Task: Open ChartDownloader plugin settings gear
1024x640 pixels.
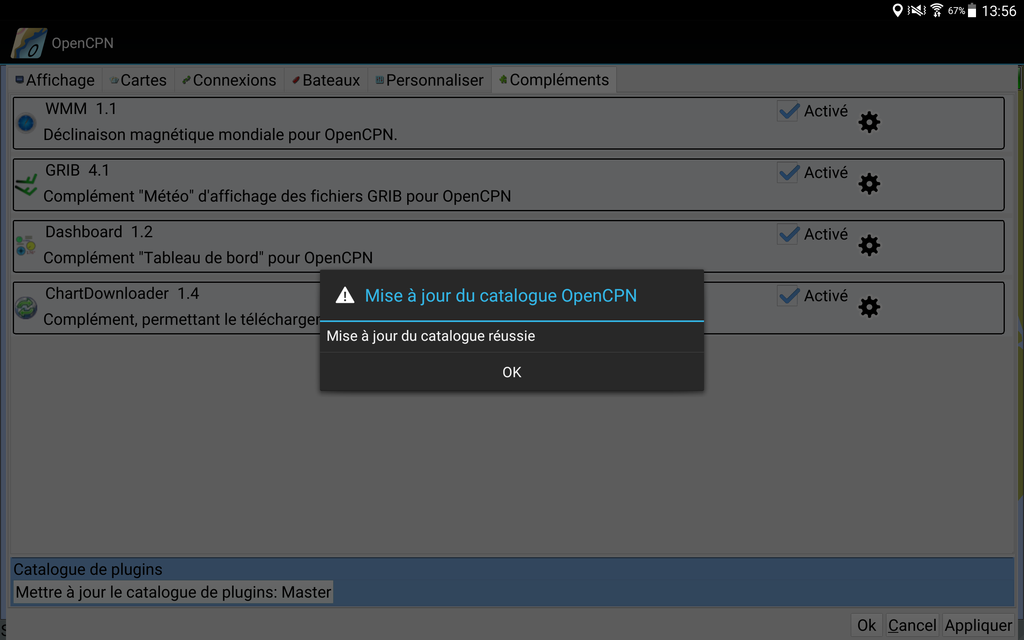Action: (869, 307)
